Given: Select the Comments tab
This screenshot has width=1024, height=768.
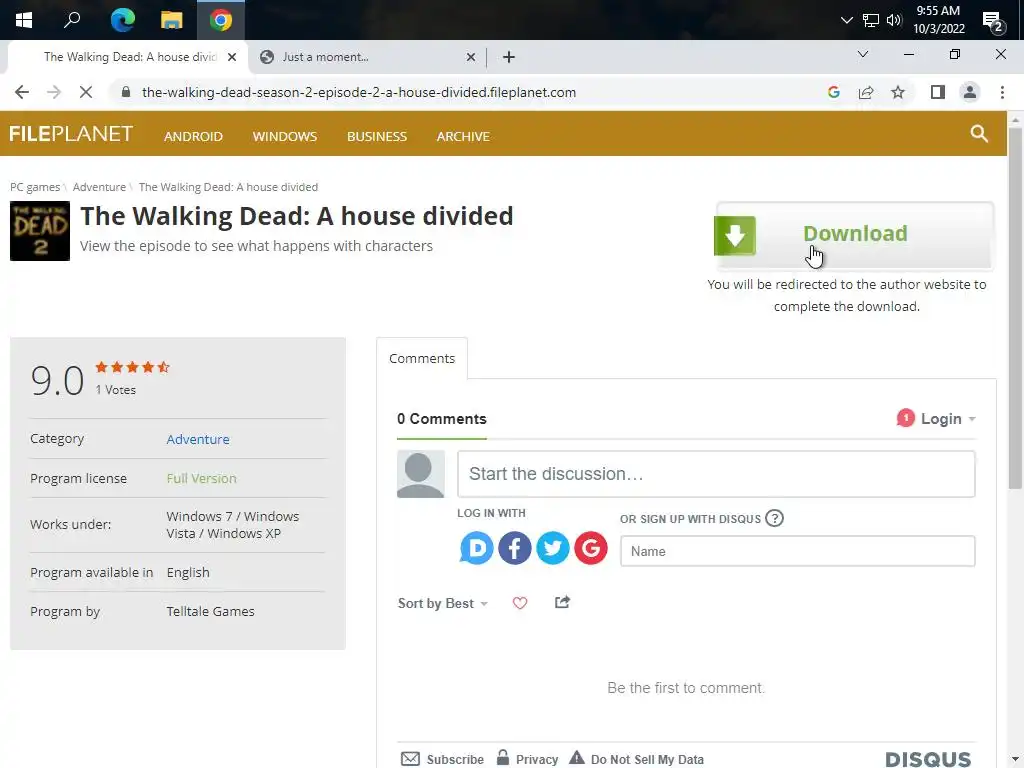Looking at the screenshot, I should tap(422, 359).
